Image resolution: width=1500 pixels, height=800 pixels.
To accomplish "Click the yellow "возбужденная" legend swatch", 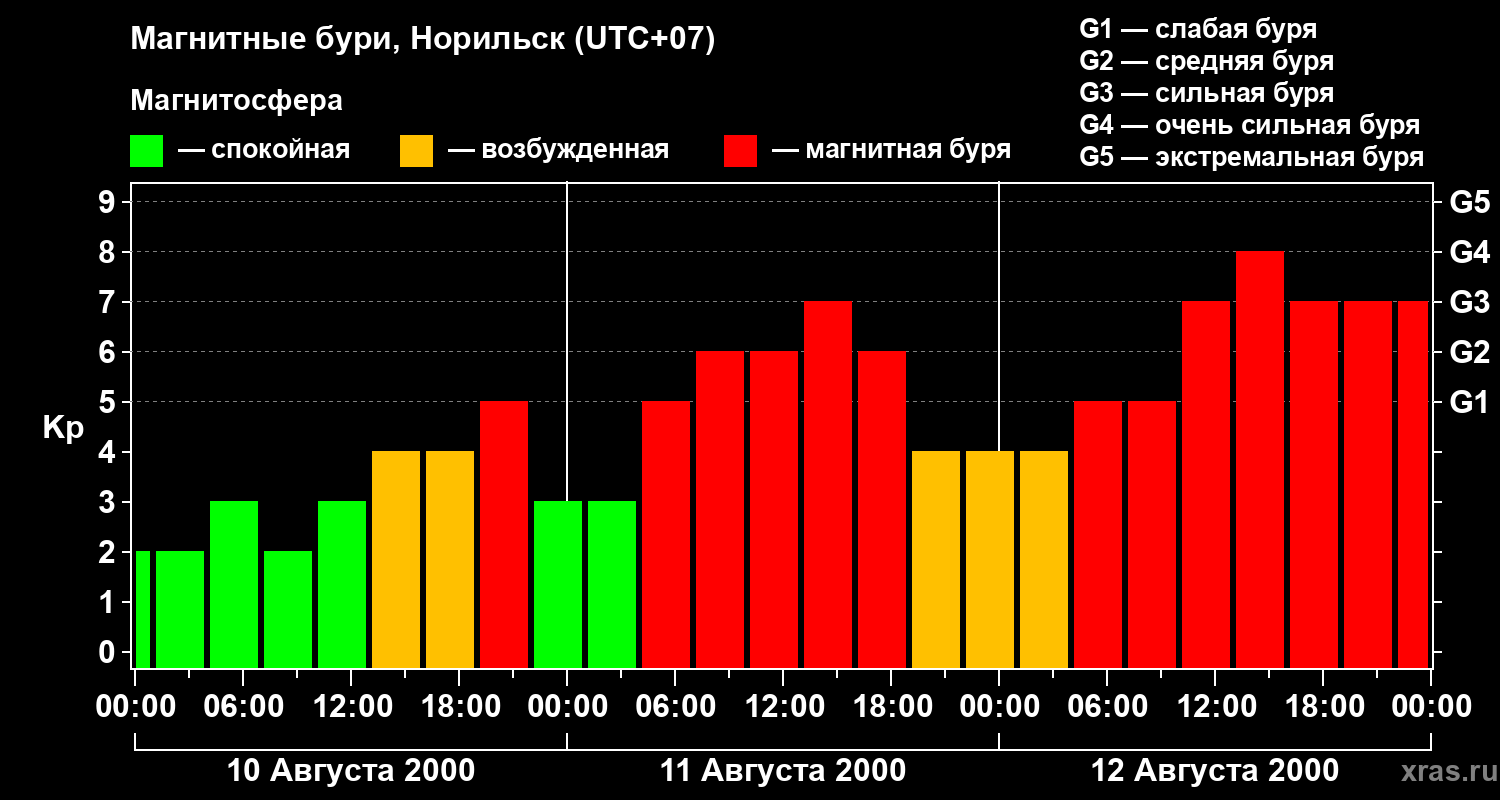I will (416, 150).
